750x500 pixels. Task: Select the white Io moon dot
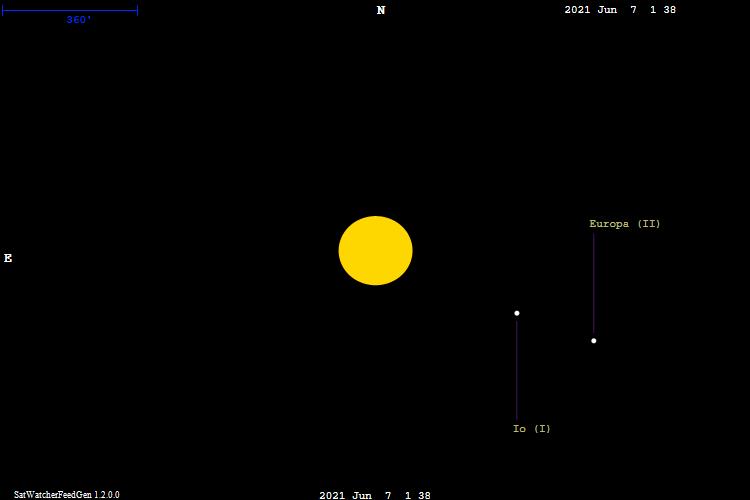pos(517,313)
